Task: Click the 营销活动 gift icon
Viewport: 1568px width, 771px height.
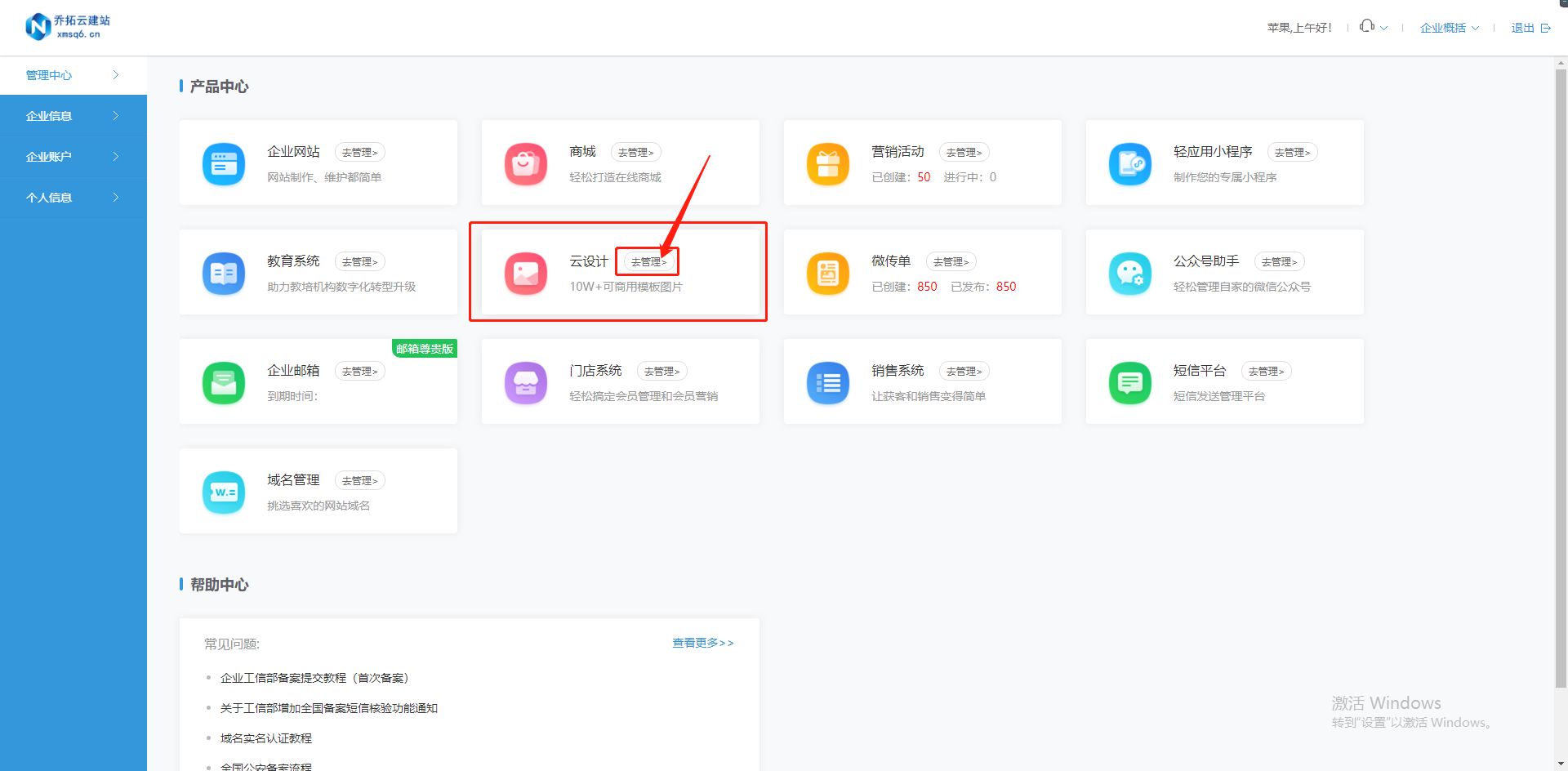Action: pyautogui.click(x=827, y=163)
